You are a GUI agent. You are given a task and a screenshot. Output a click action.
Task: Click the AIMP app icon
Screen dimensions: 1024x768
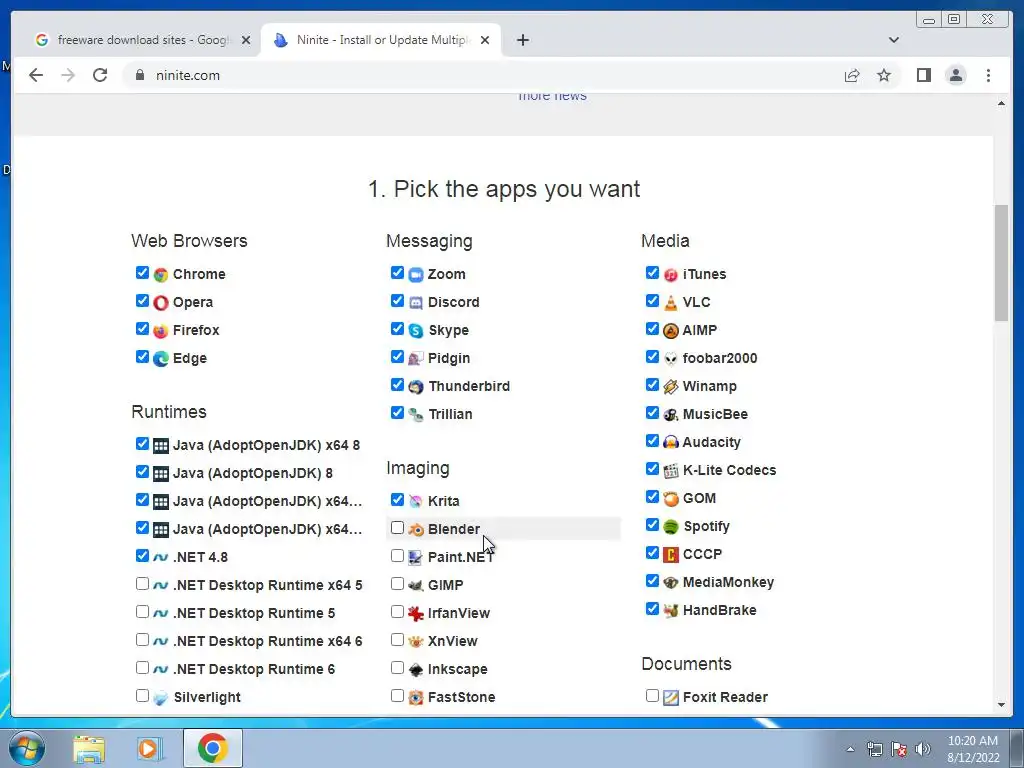671,330
